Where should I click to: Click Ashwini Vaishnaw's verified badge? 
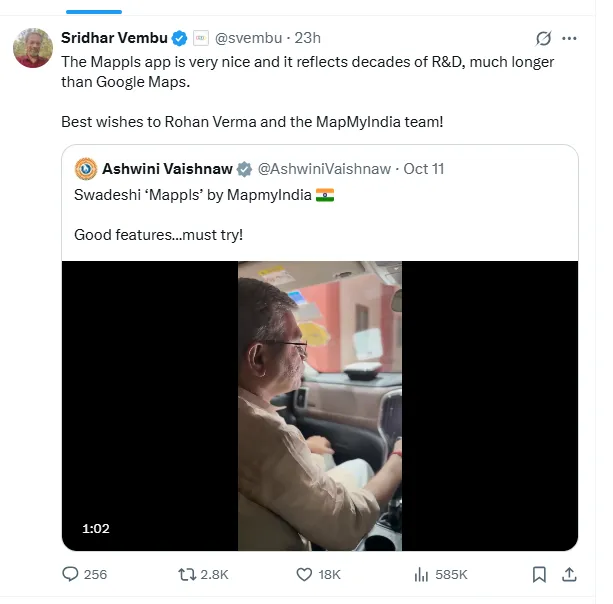pos(243,168)
